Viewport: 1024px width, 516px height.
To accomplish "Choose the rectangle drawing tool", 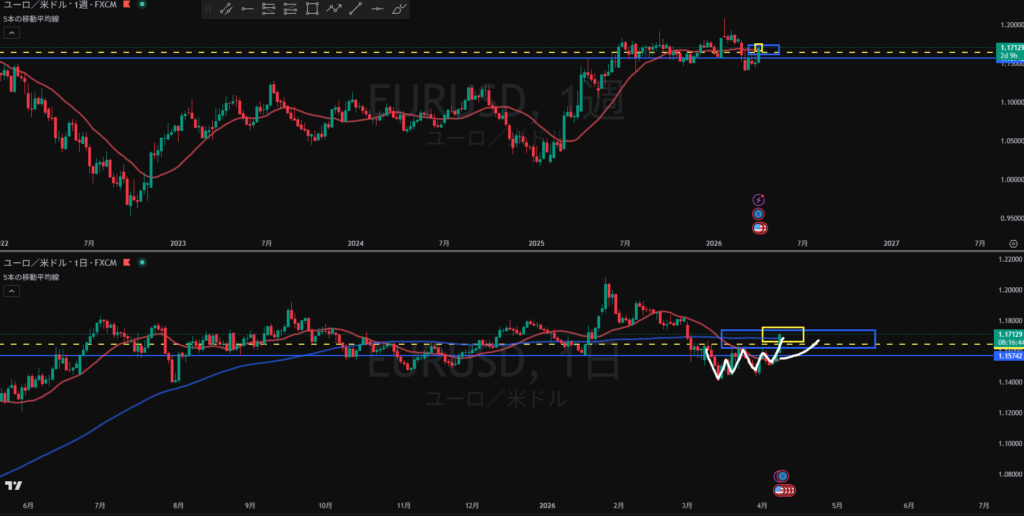I will (x=312, y=9).
